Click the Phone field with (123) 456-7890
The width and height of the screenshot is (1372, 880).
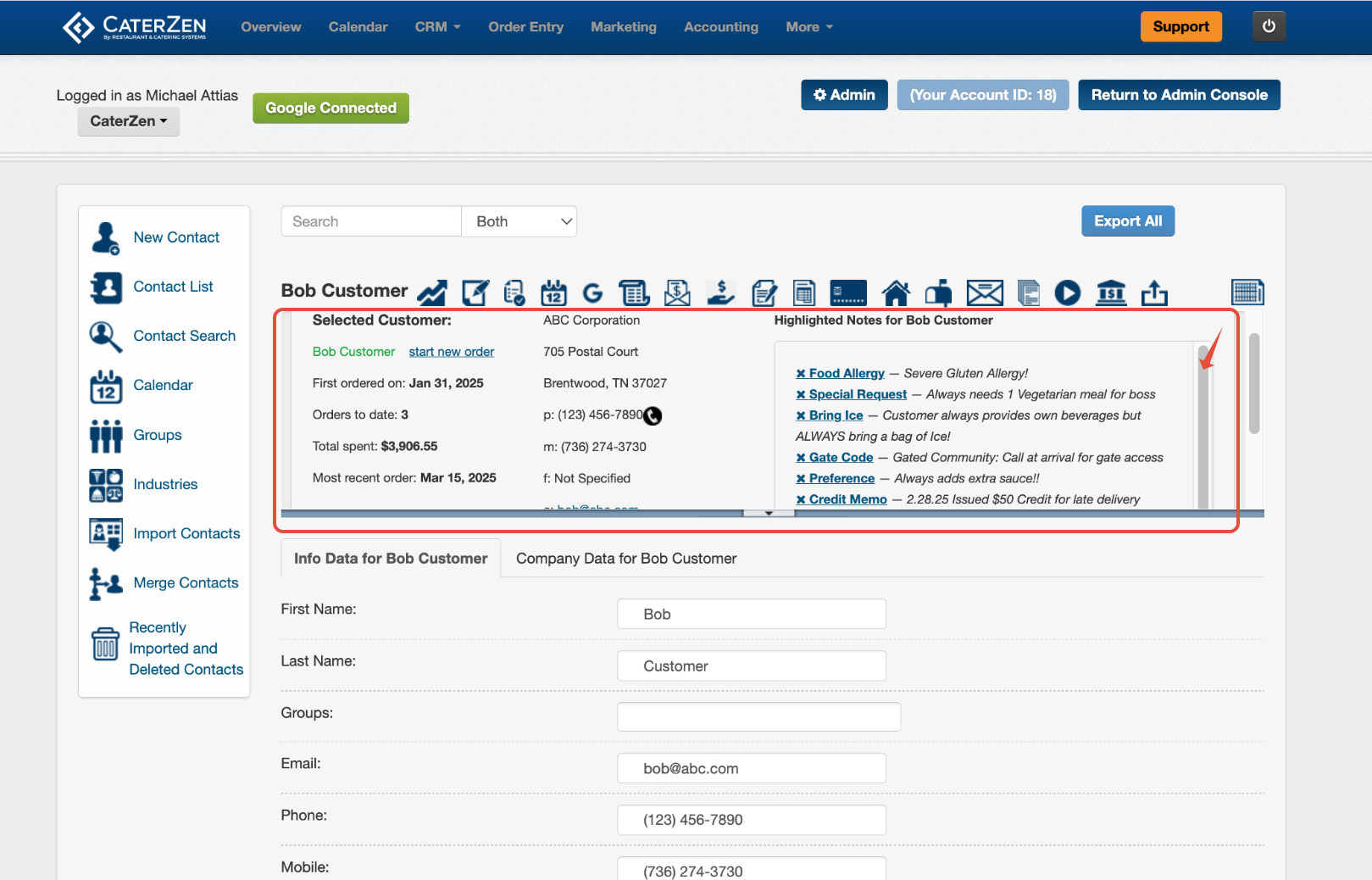[752, 821]
